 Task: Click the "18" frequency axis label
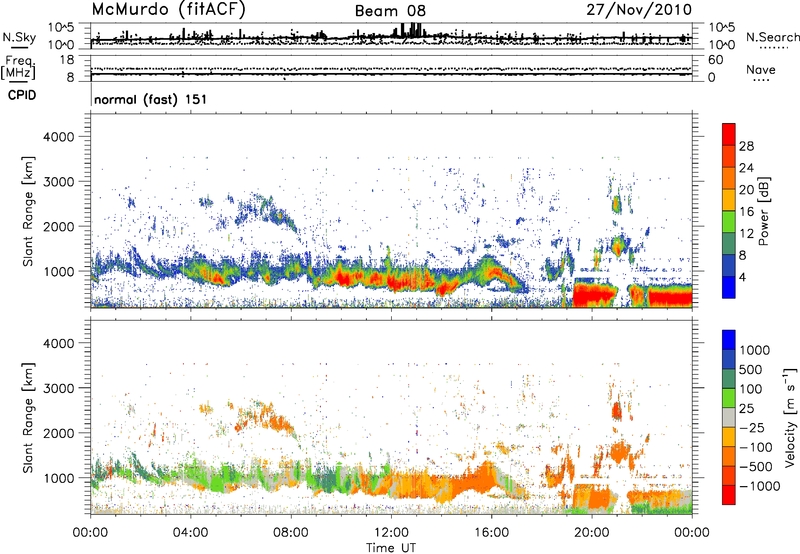(66, 60)
